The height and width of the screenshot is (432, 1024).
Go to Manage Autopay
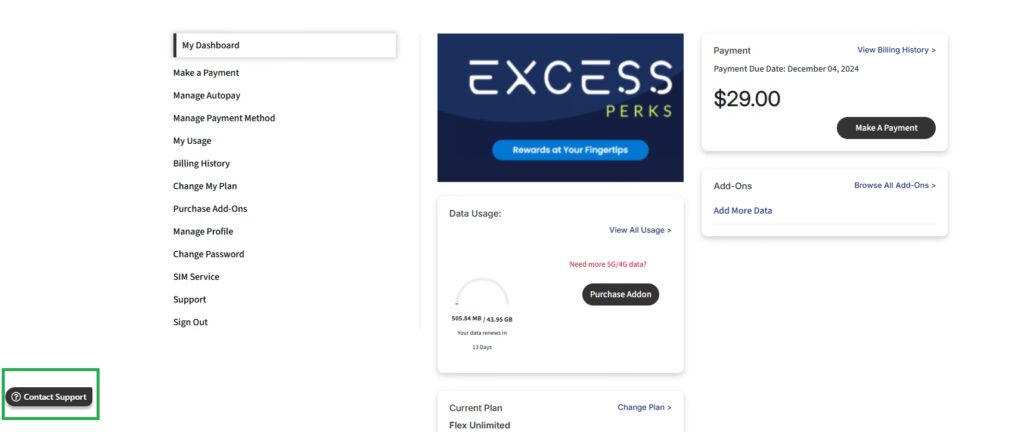pos(207,96)
